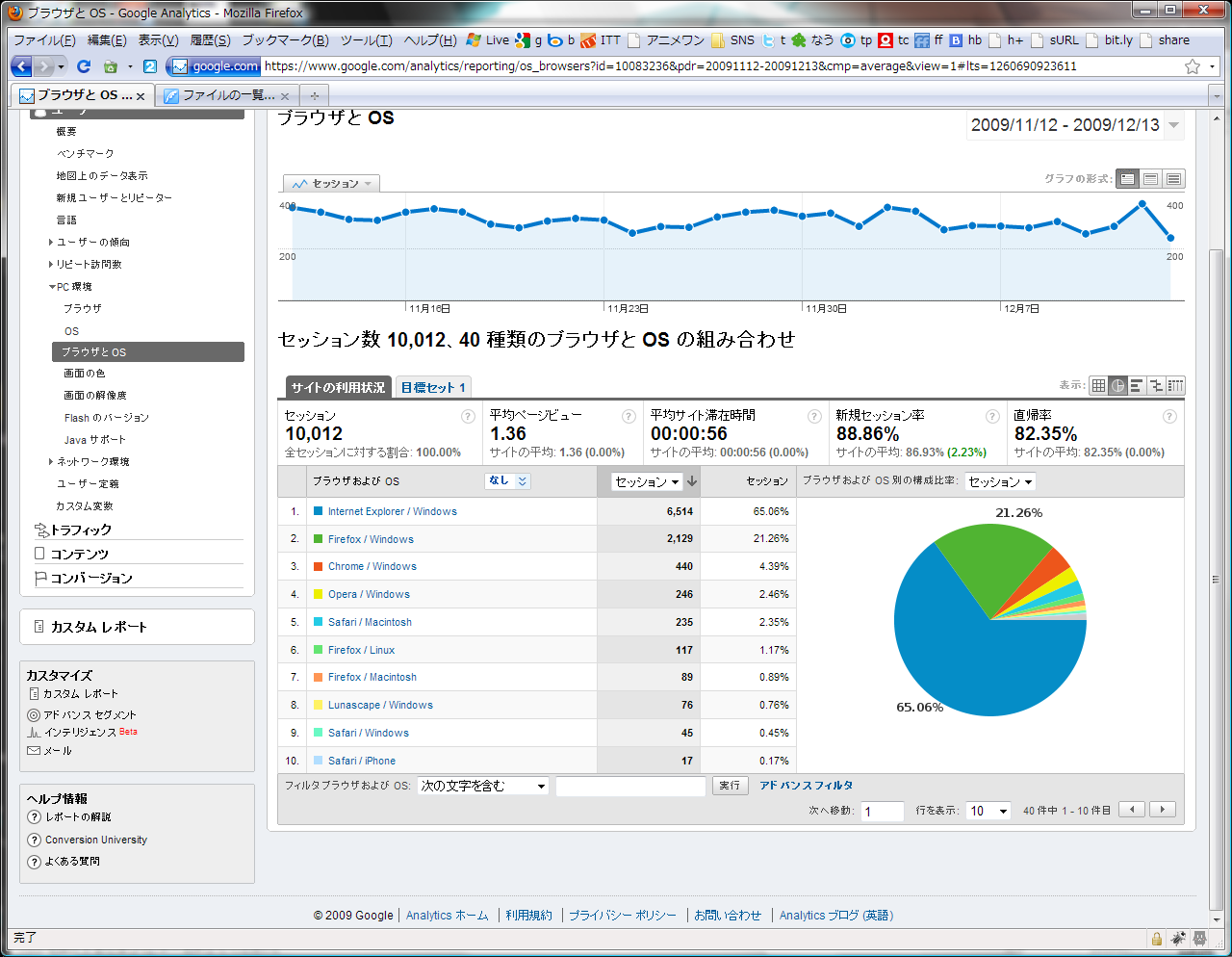Select サイトの利用状況 tab

point(338,387)
